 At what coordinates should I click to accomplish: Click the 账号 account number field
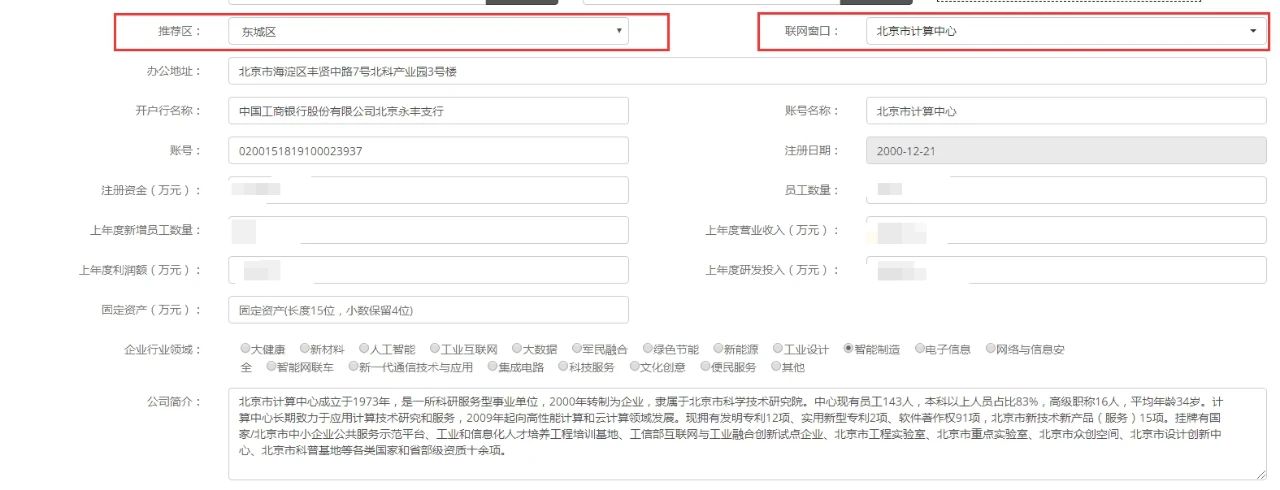428,151
